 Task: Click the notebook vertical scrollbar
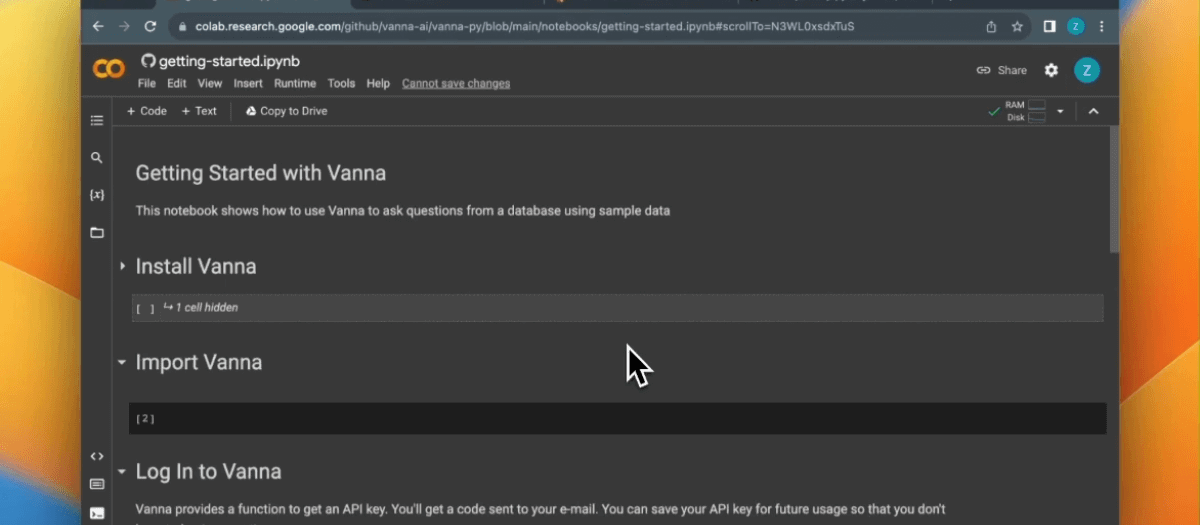coord(1114,190)
